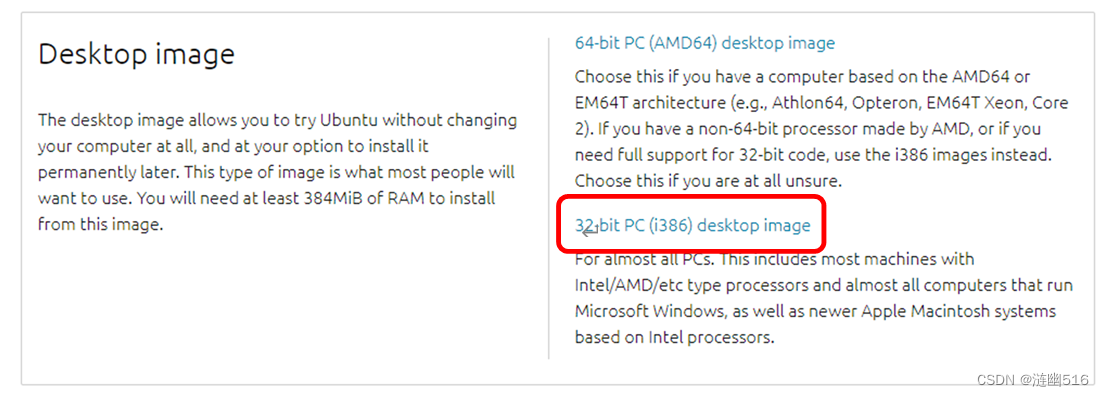This screenshot has height=396, width=1104.
Task: Click the arrow cursor icon over the 32-bit link
Action: 590,230
